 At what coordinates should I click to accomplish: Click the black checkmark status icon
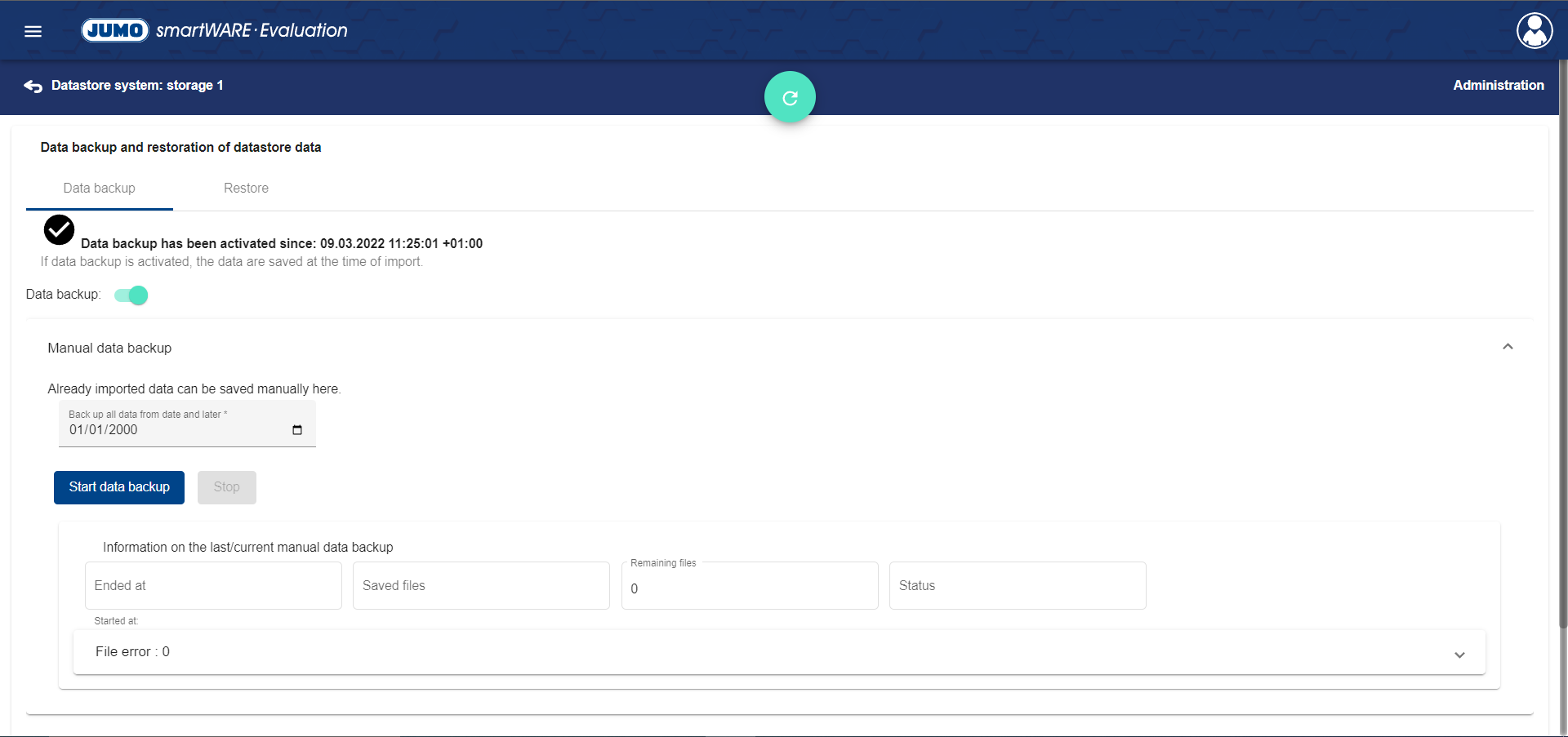[x=59, y=230]
